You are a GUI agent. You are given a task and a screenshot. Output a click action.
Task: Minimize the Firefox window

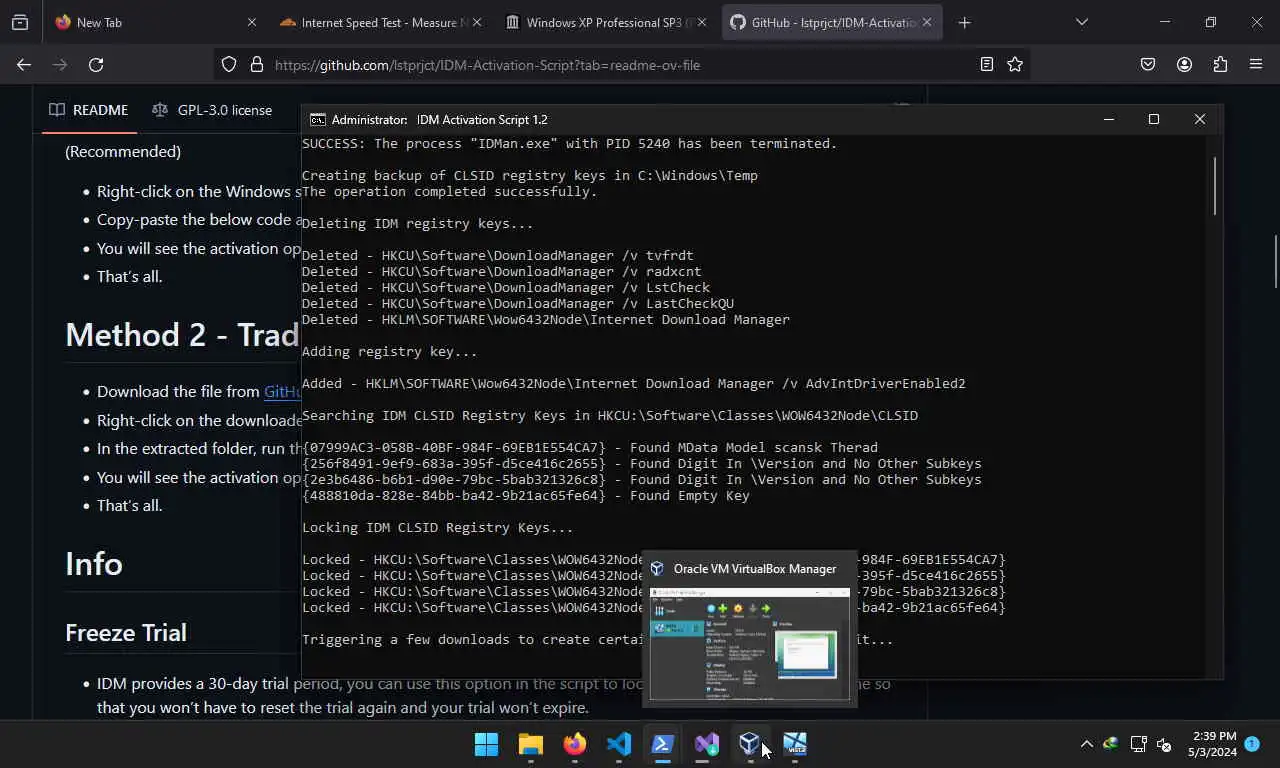click(1165, 22)
